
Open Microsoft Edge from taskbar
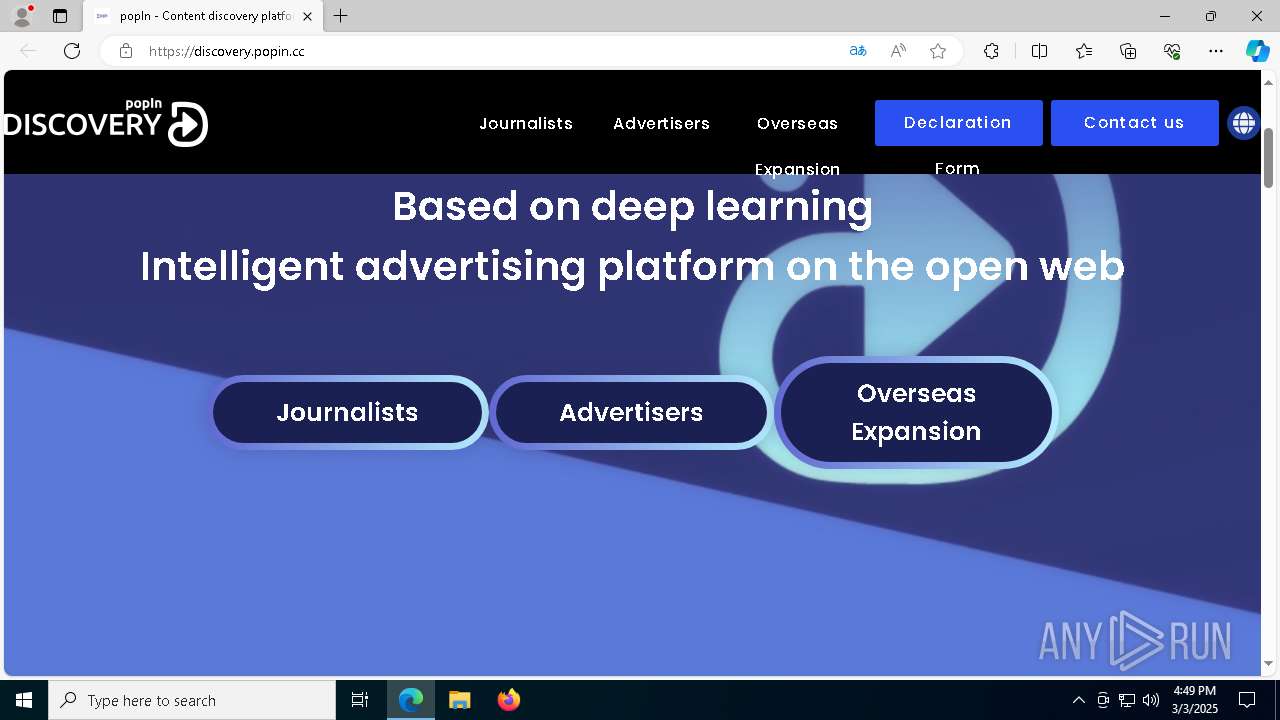coord(411,700)
